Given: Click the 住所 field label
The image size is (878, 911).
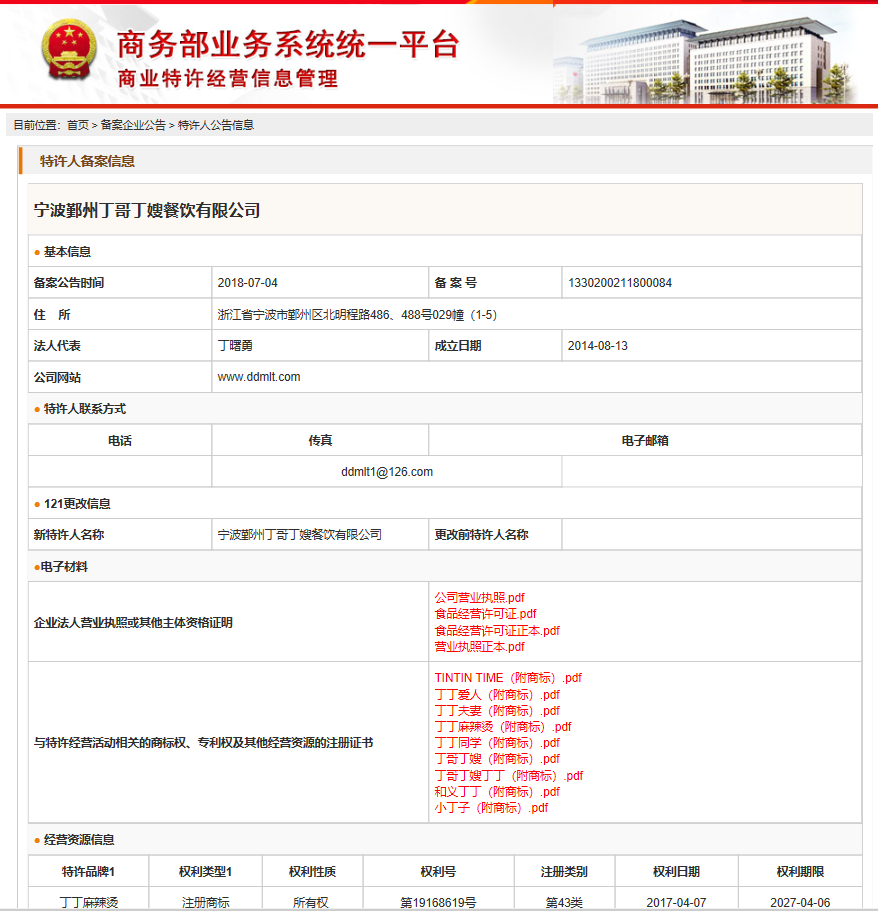Looking at the screenshot, I should 52,315.
